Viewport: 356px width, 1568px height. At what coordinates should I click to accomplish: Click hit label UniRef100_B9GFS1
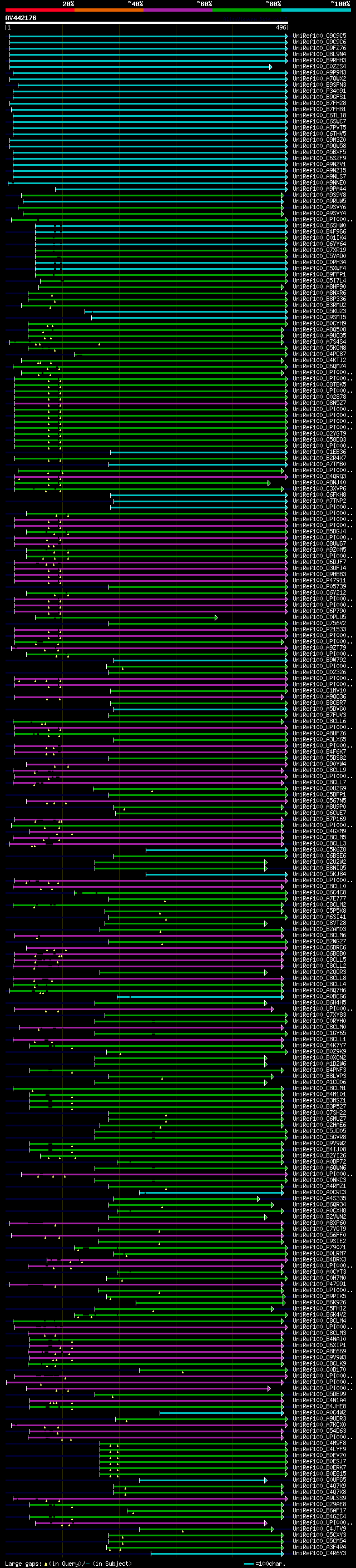click(319, 97)
